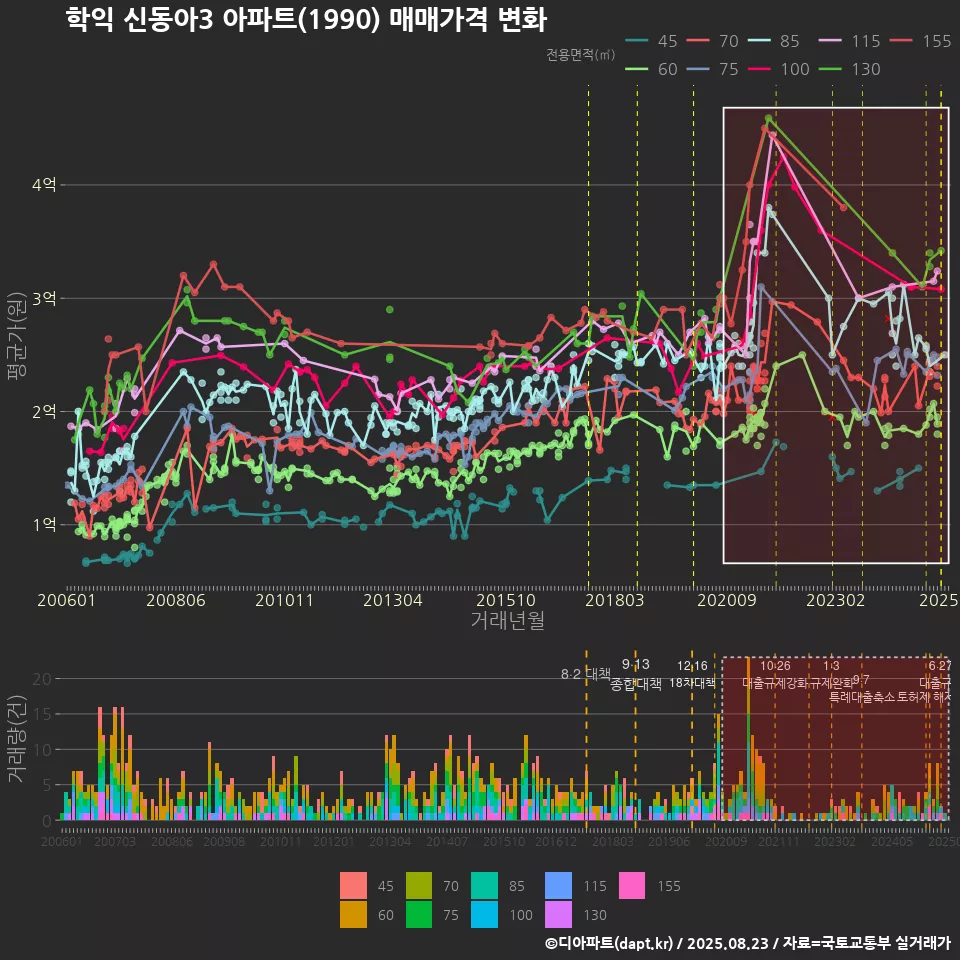Screen dimensions: 960x960
Task: Click the pink 155 swatch in bar legend
Action: coord(632,885)
